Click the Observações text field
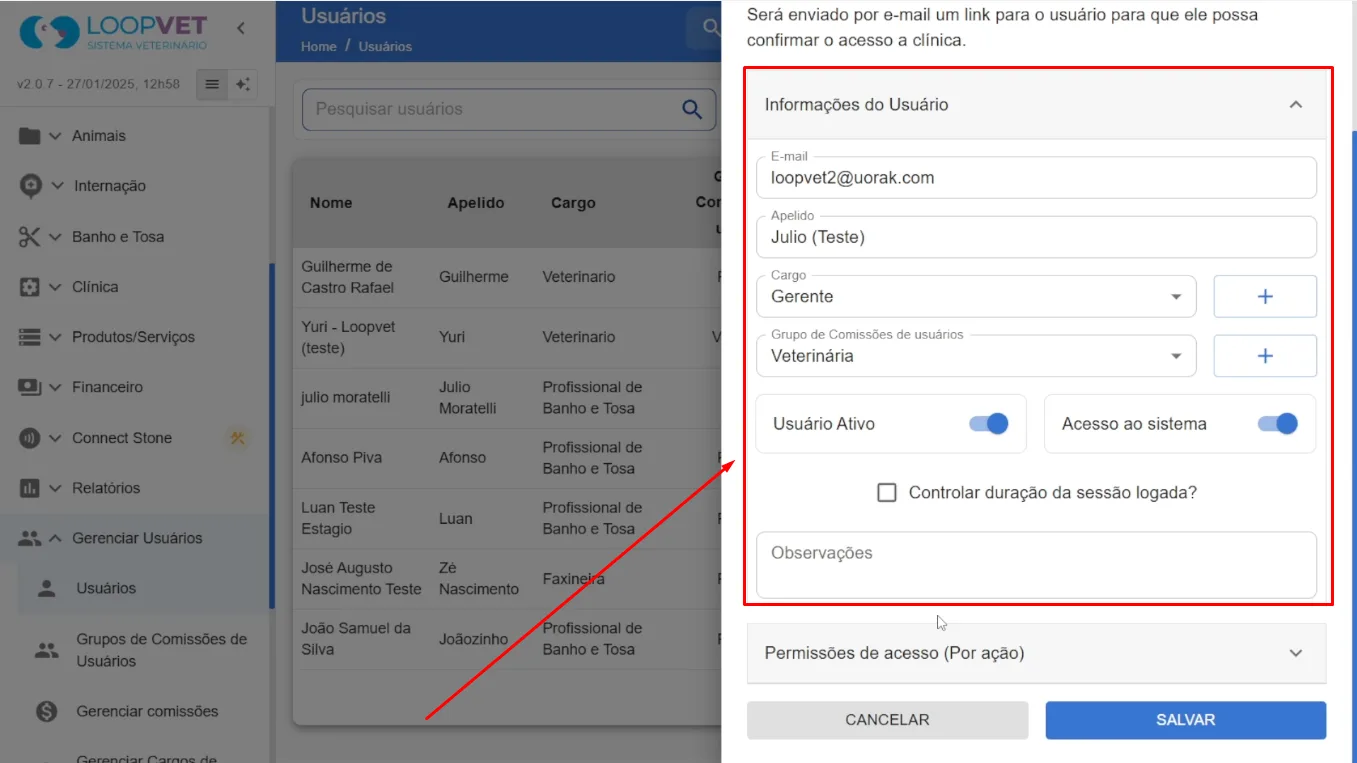Image resolution: width=1357 pixels, height=763 pixels. tap(1036, 565)
